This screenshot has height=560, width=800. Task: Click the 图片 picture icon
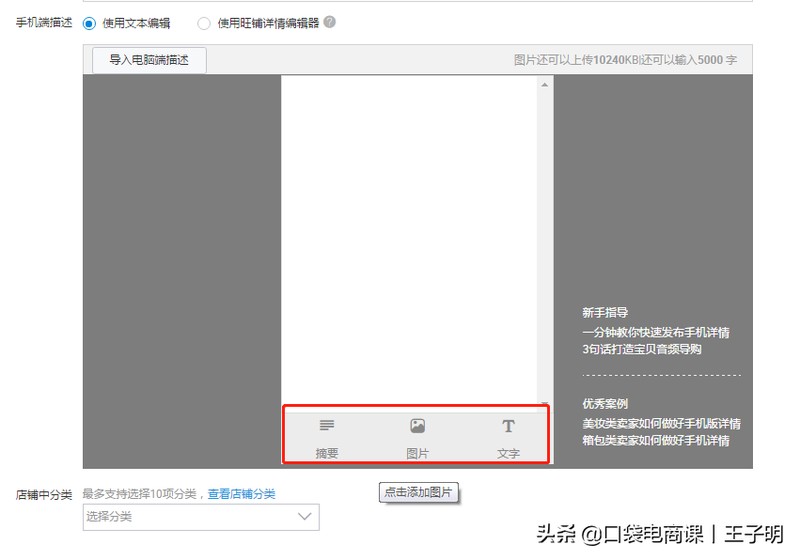click(417, 425)
